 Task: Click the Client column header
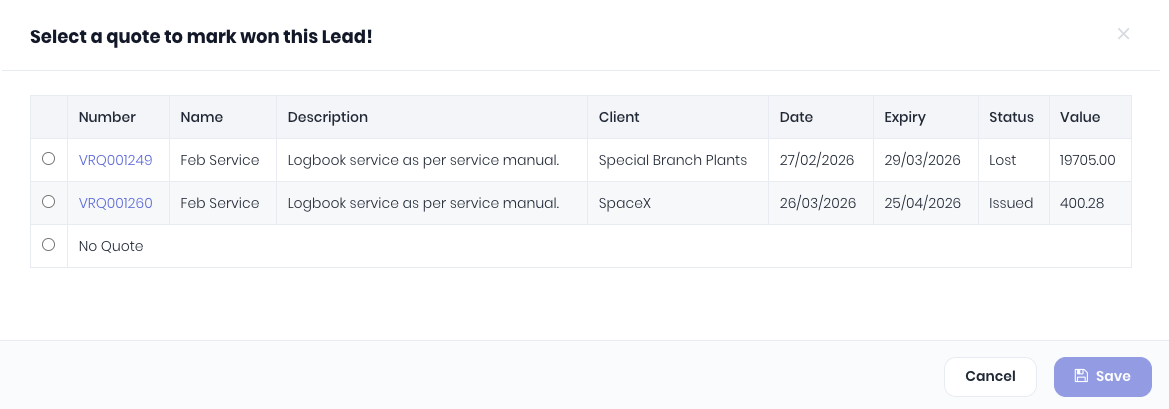point(619,117)
